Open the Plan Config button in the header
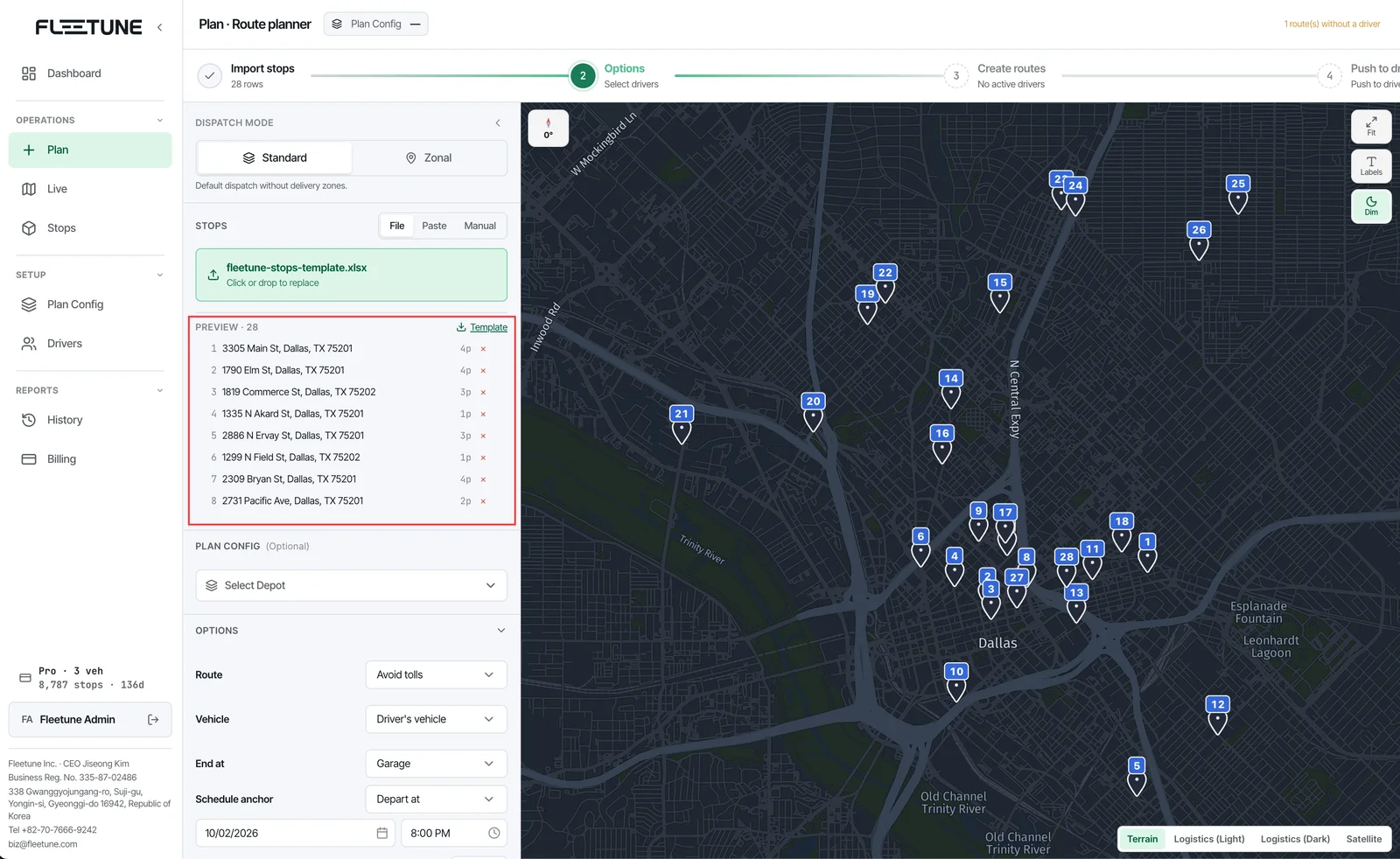The height and width of the screenshot is (859, 1400). [376, 24]
